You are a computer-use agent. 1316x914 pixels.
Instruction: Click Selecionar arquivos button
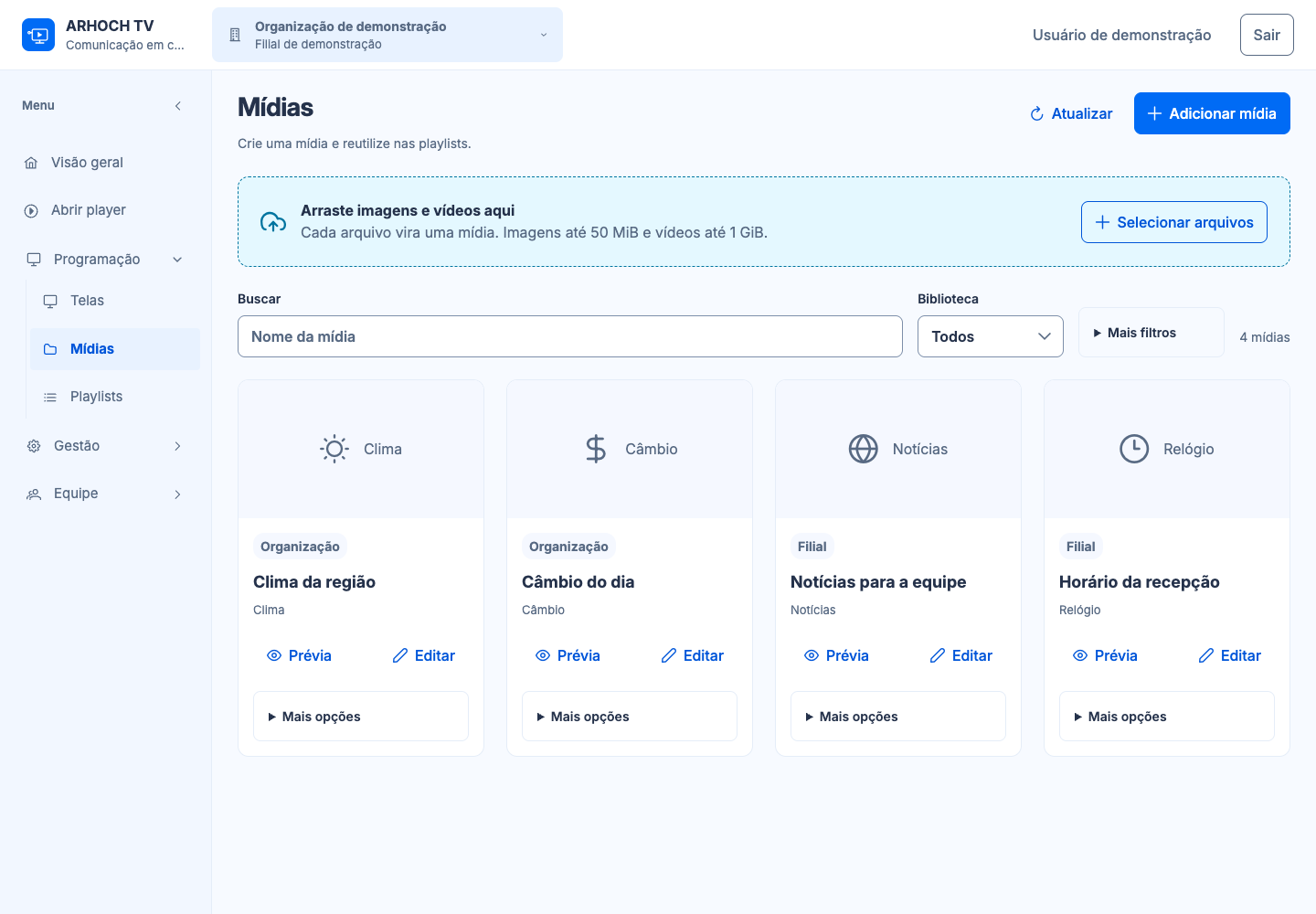click(x=1174, y=222)
